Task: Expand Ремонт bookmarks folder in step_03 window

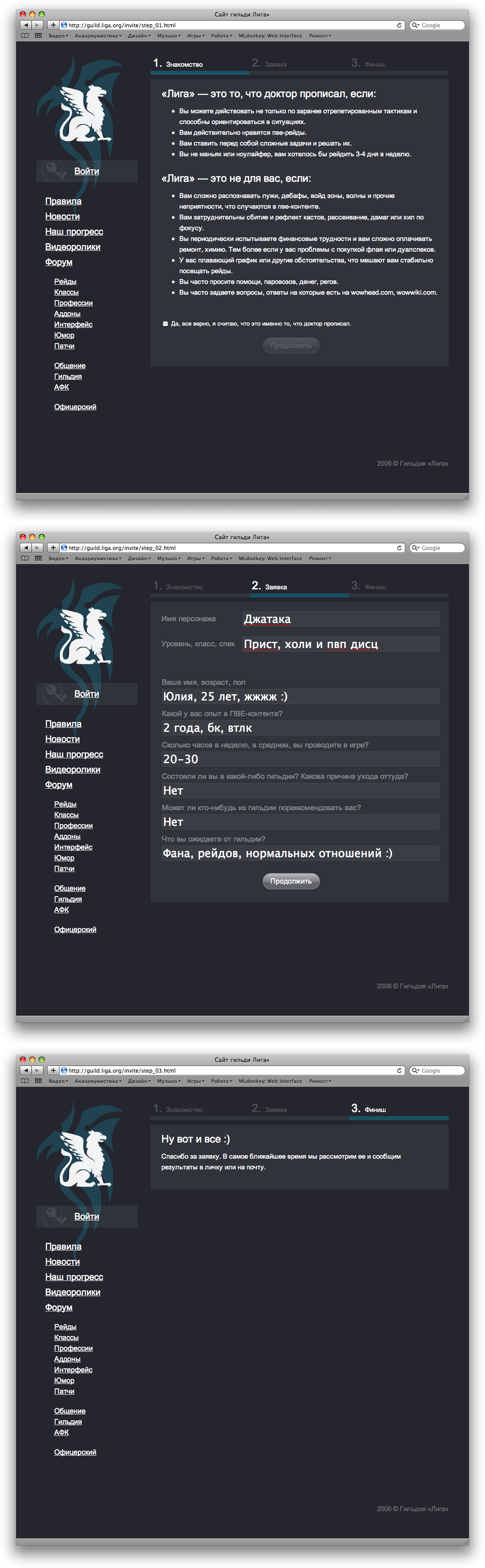Action: pyautogui.click(x=320, y=1081)
